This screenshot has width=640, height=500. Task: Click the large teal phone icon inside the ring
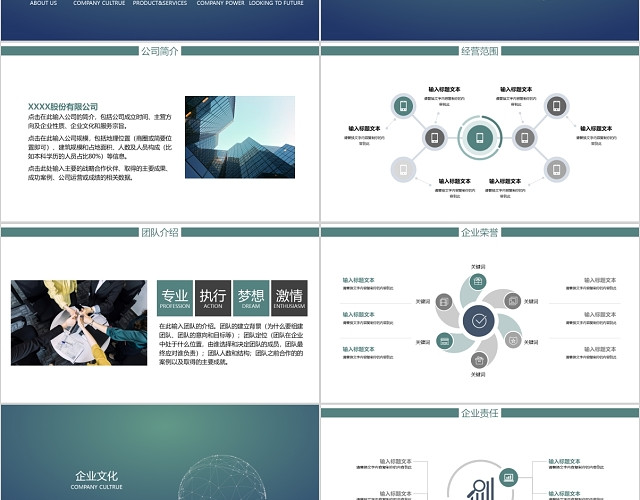tap(479, 138)
